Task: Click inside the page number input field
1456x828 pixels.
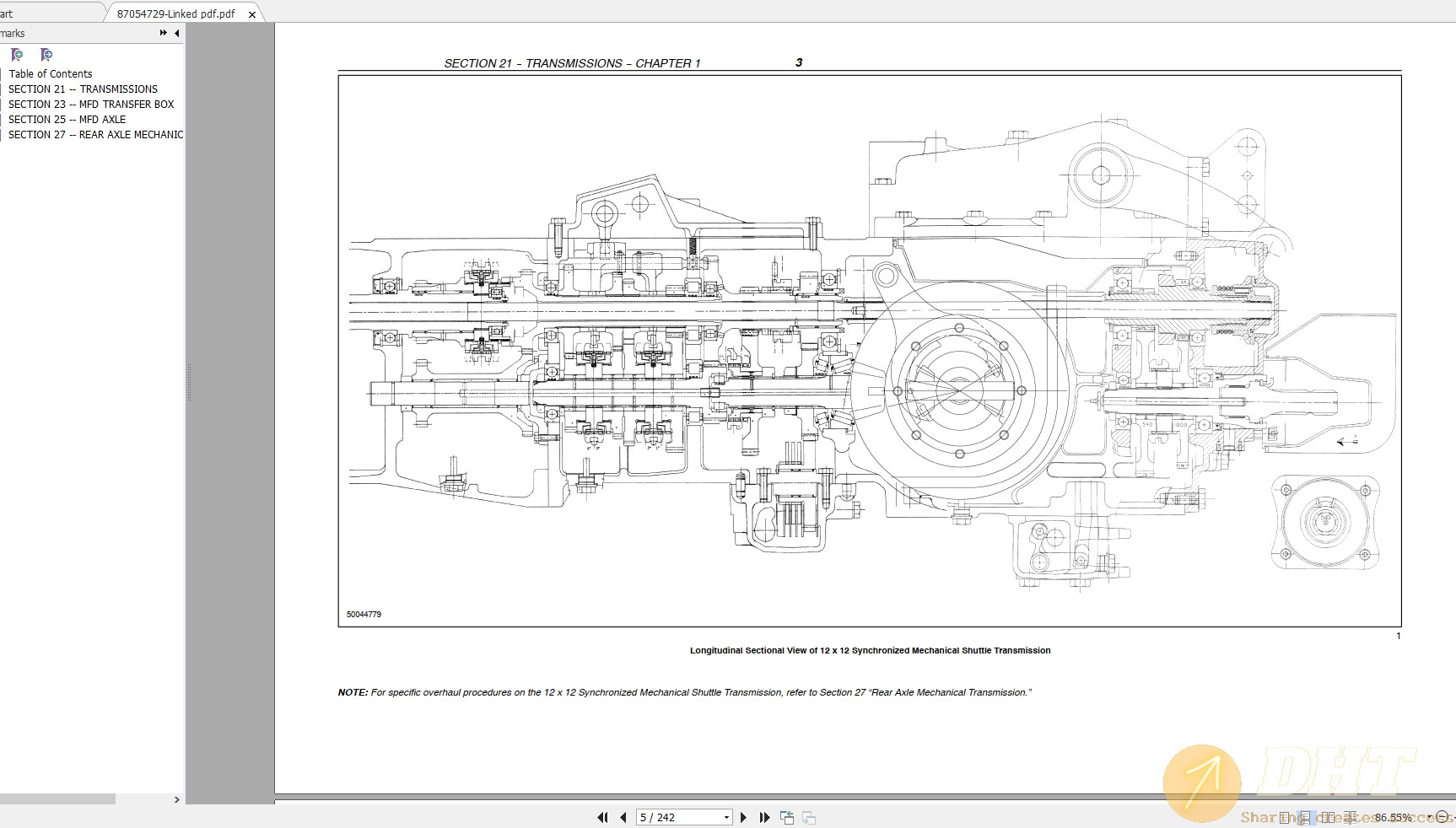Action: (x=666, y=817)
